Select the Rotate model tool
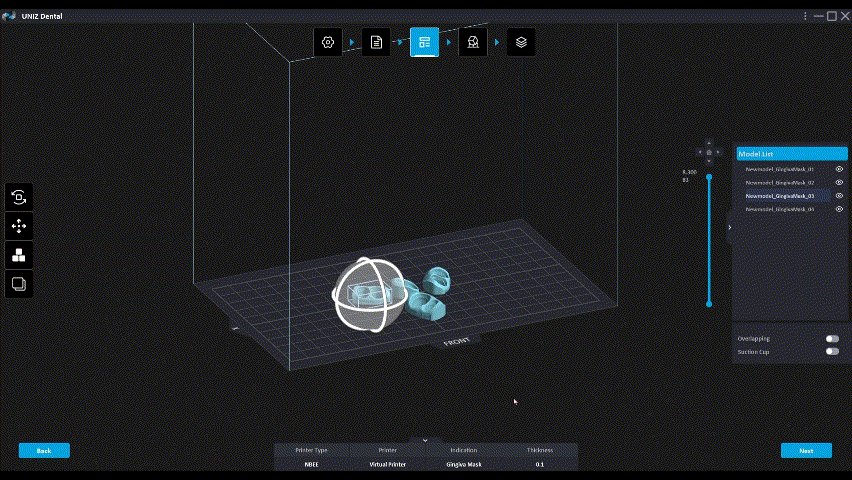Viewport: 852px width, 480px height. pos(19,197)
